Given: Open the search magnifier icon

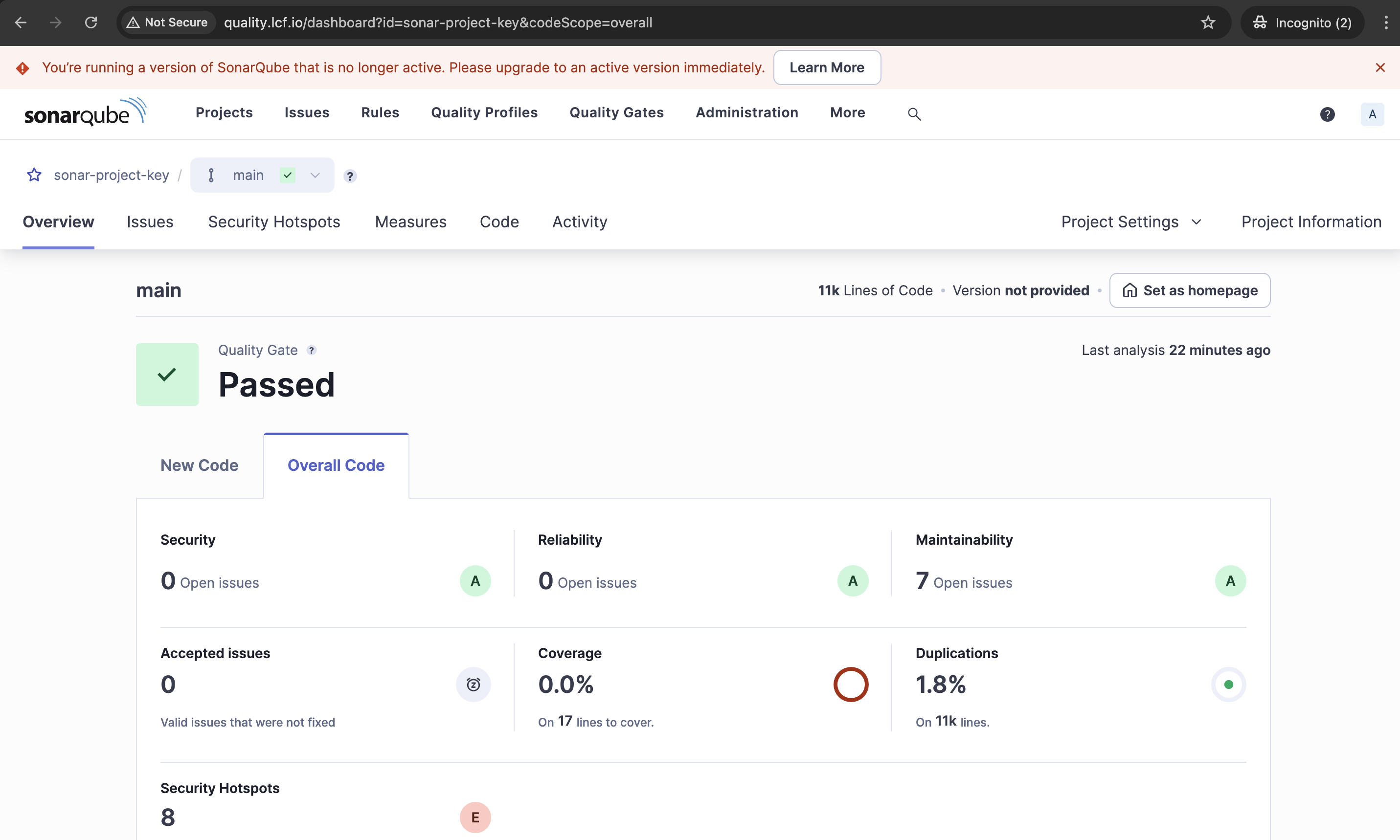Looking at the screenshot, I should 914,114.
